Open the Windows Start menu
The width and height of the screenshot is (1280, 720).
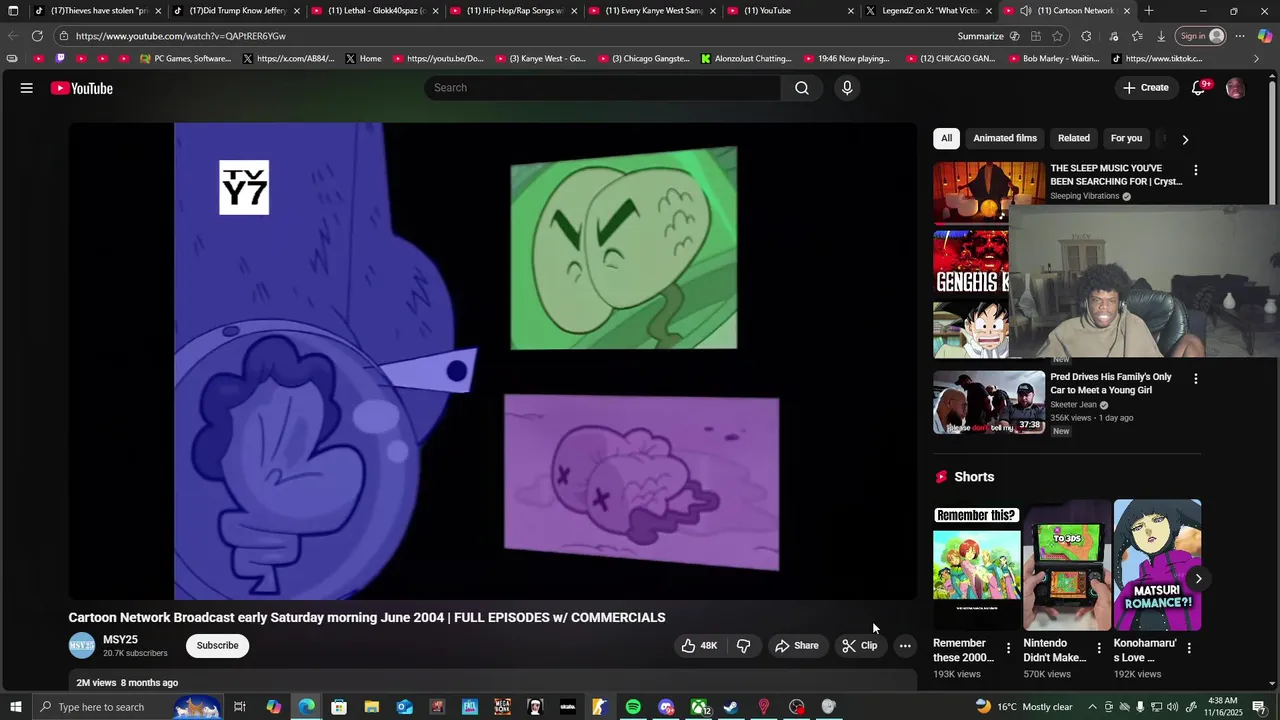click(15, 707)
